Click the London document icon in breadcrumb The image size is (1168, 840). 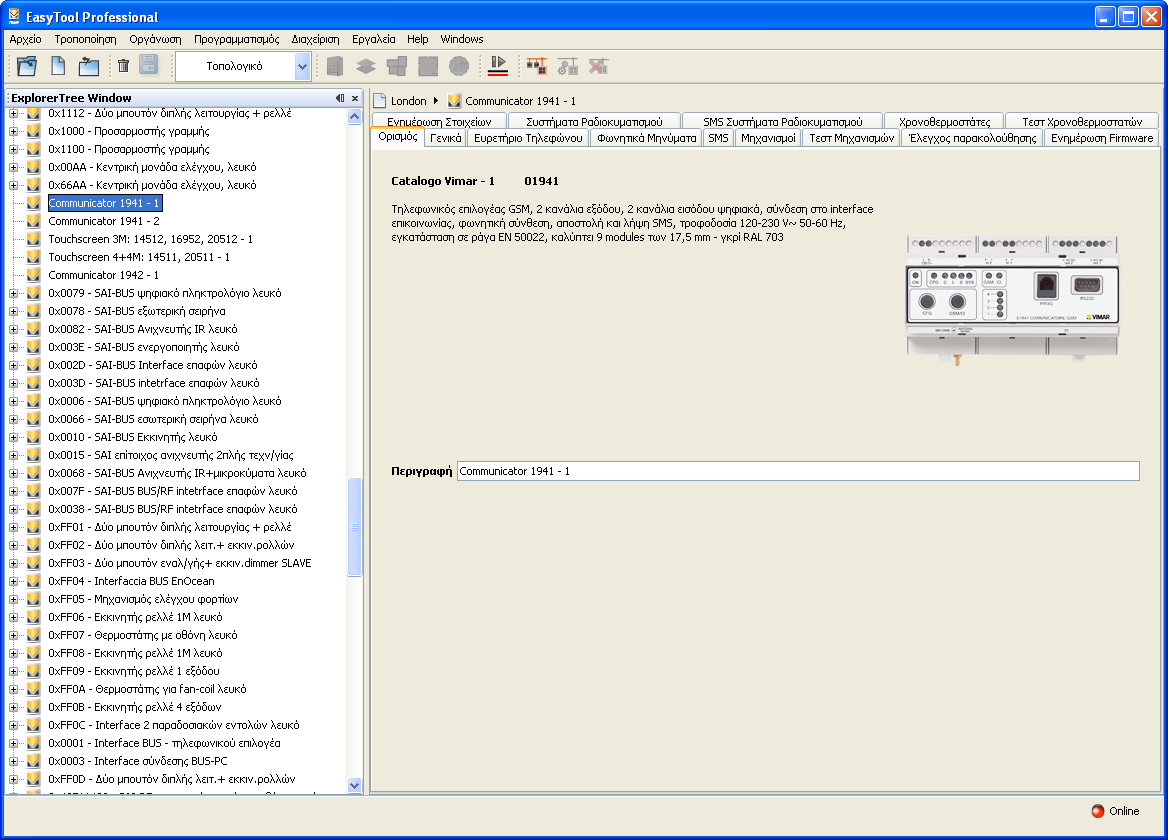point(379,101)
